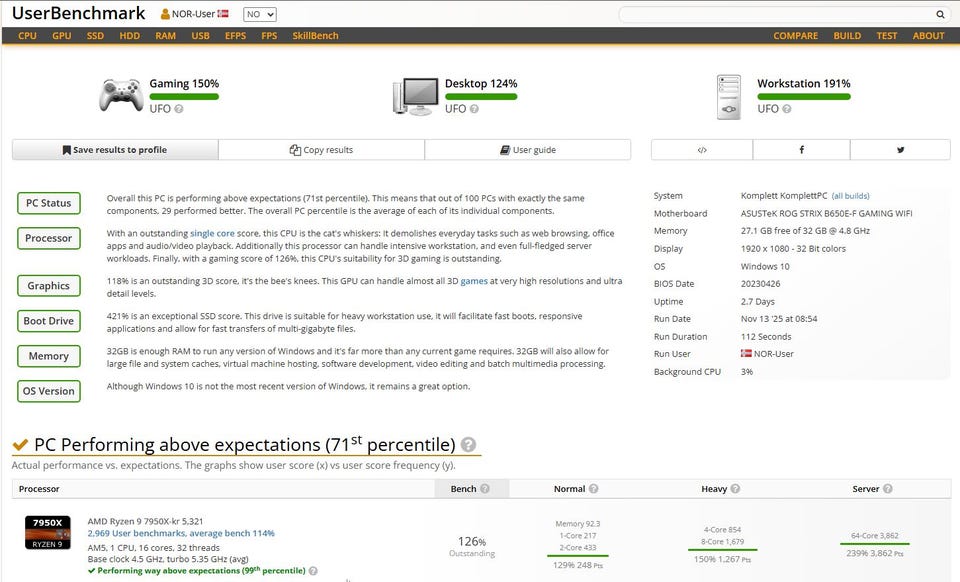The width and height of the screenshot is (960, 582).
Task: Open the EFPS menu
Action: point(235,35)
